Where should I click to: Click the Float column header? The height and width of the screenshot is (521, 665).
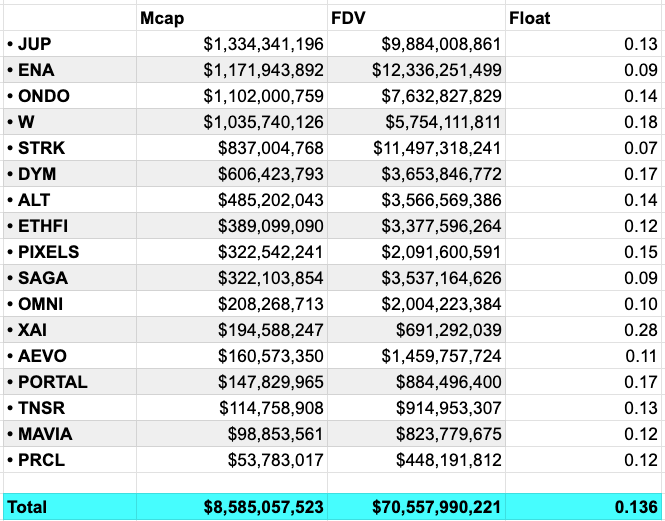(x=529, y=17)
